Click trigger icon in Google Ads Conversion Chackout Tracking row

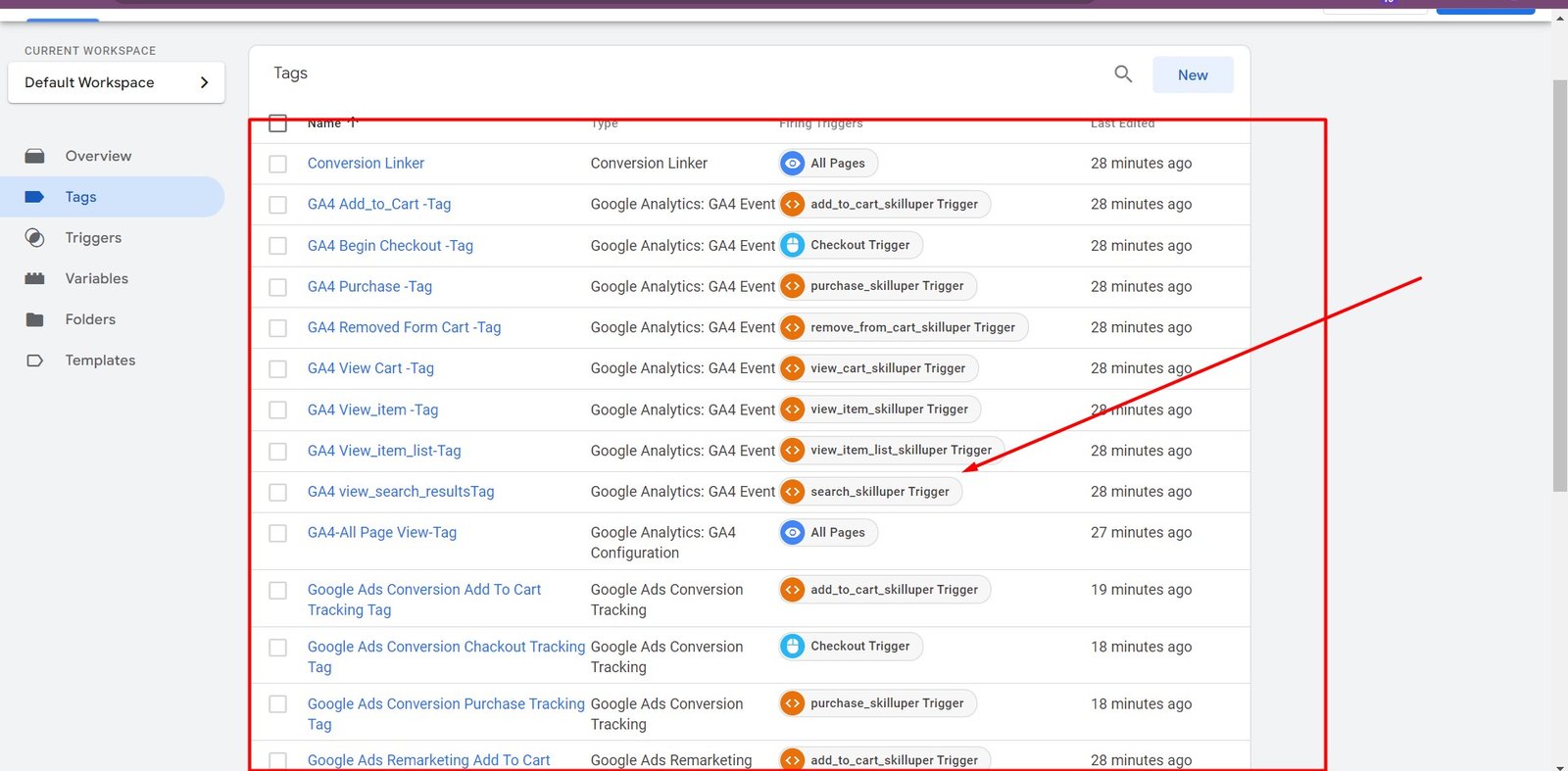click(793, 647)
